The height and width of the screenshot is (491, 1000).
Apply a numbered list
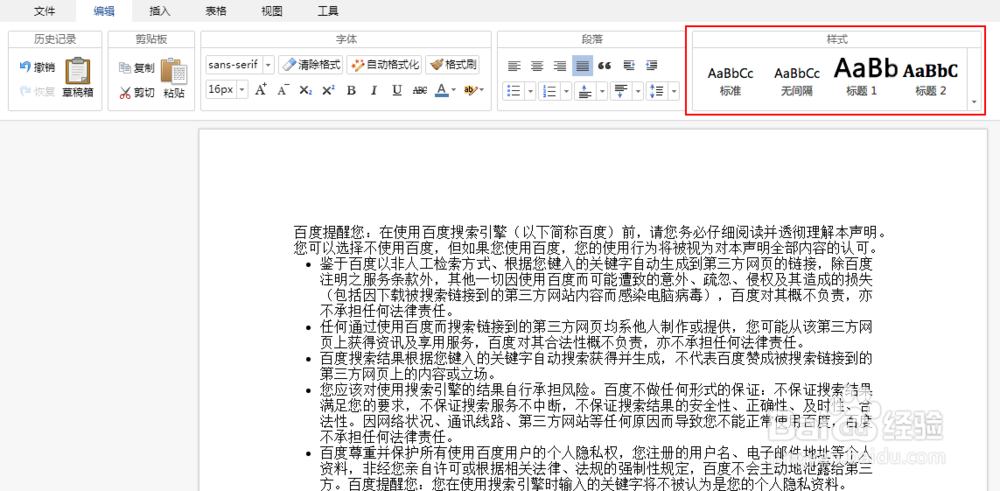click(549, 91)
